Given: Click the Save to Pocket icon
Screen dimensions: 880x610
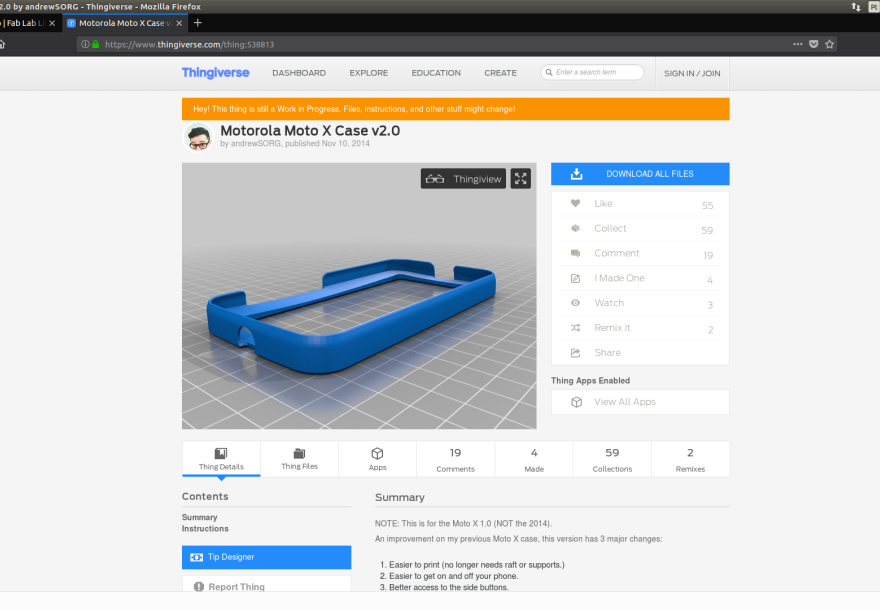Looking at the screenshot, I should tap(814, 44).
